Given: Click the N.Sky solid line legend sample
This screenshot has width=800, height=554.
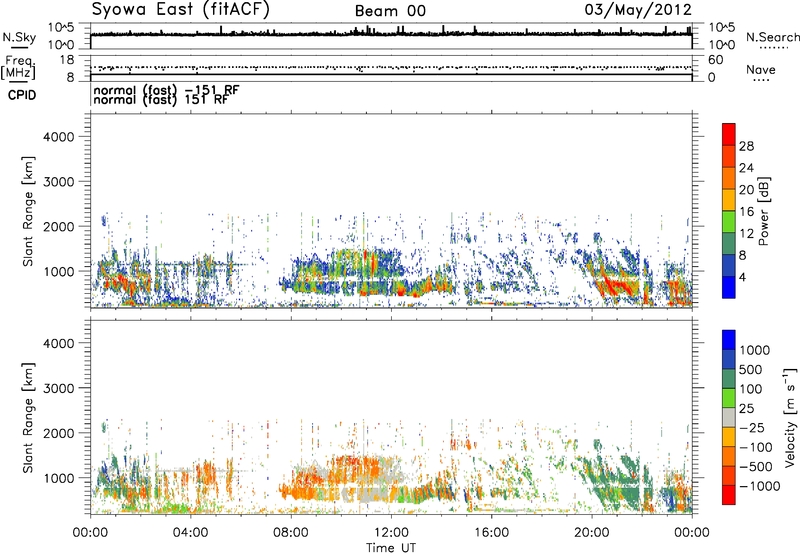Looking at the screenshot, I should tap(19, 47).
